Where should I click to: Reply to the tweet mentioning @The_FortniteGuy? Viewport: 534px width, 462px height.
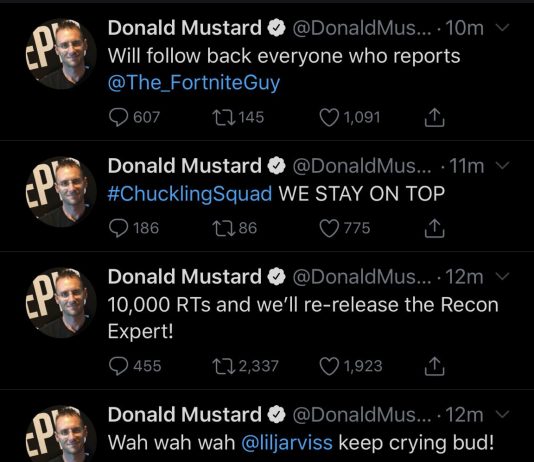(x=119, y=117)
